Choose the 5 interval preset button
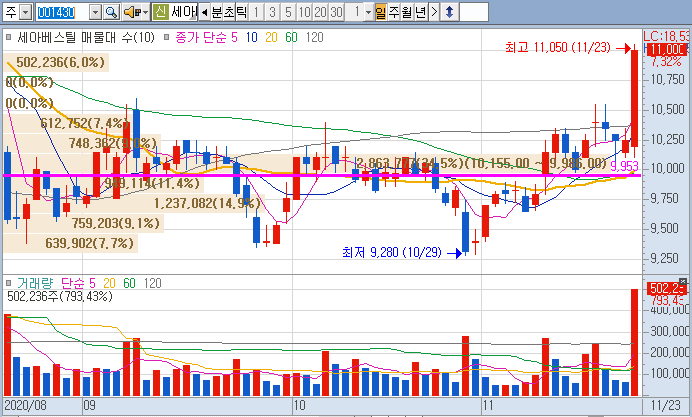The height and width of the screenshot is (417, 692). [x=288, y=12]
